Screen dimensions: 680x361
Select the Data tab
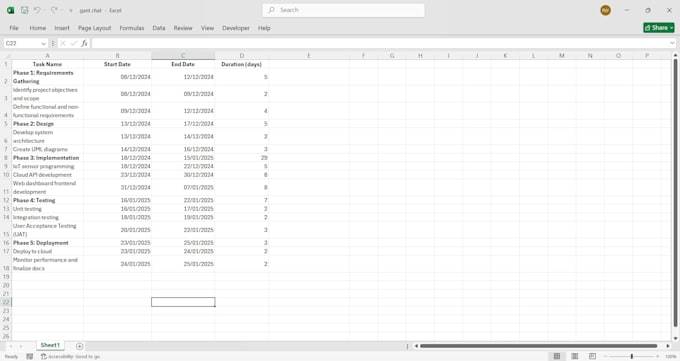coord(159,28)
